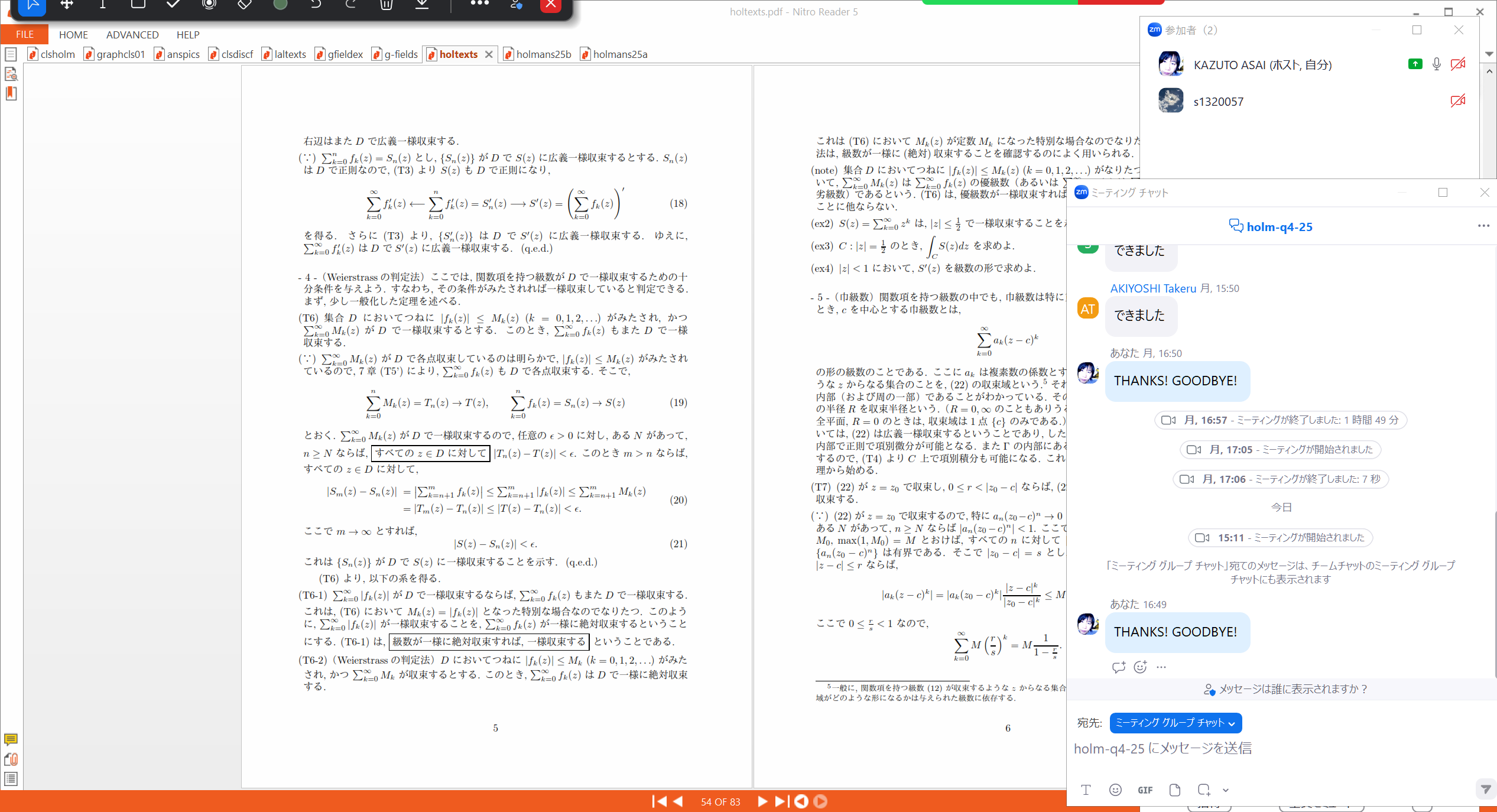Image resolution: width=1497 pixels, height=812 pixels.
Task: Switch to the holmans25b document tab
Action: (x=543, y=54)
